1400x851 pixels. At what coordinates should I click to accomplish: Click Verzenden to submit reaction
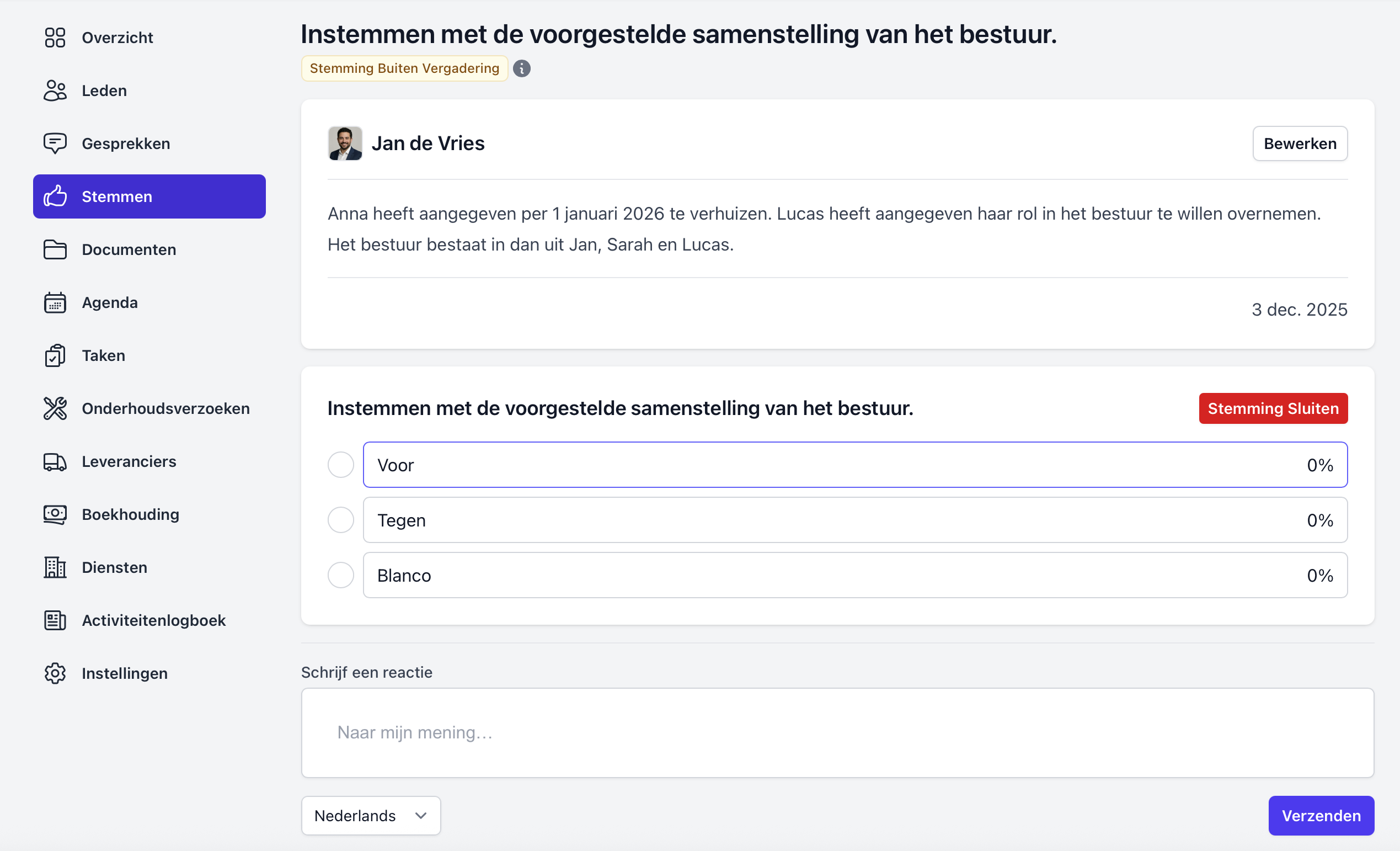click(x=1321, y=815)
